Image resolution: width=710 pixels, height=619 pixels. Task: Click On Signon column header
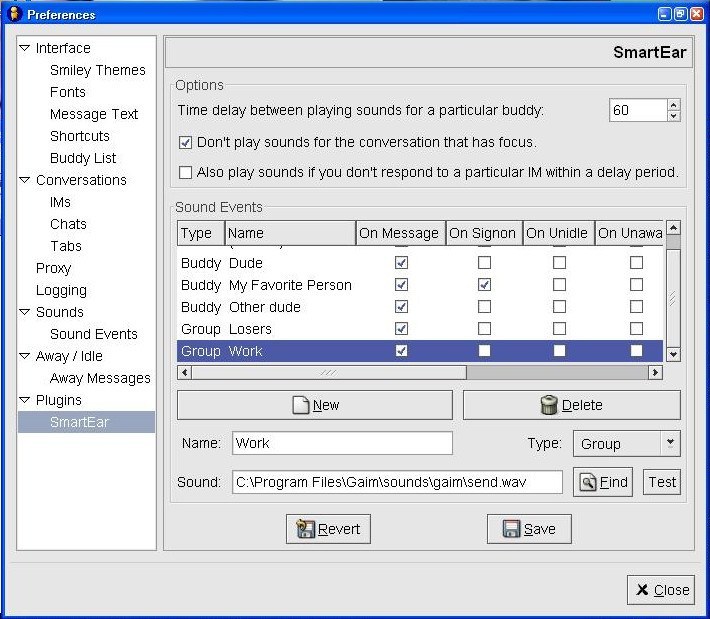click(484, 233)
